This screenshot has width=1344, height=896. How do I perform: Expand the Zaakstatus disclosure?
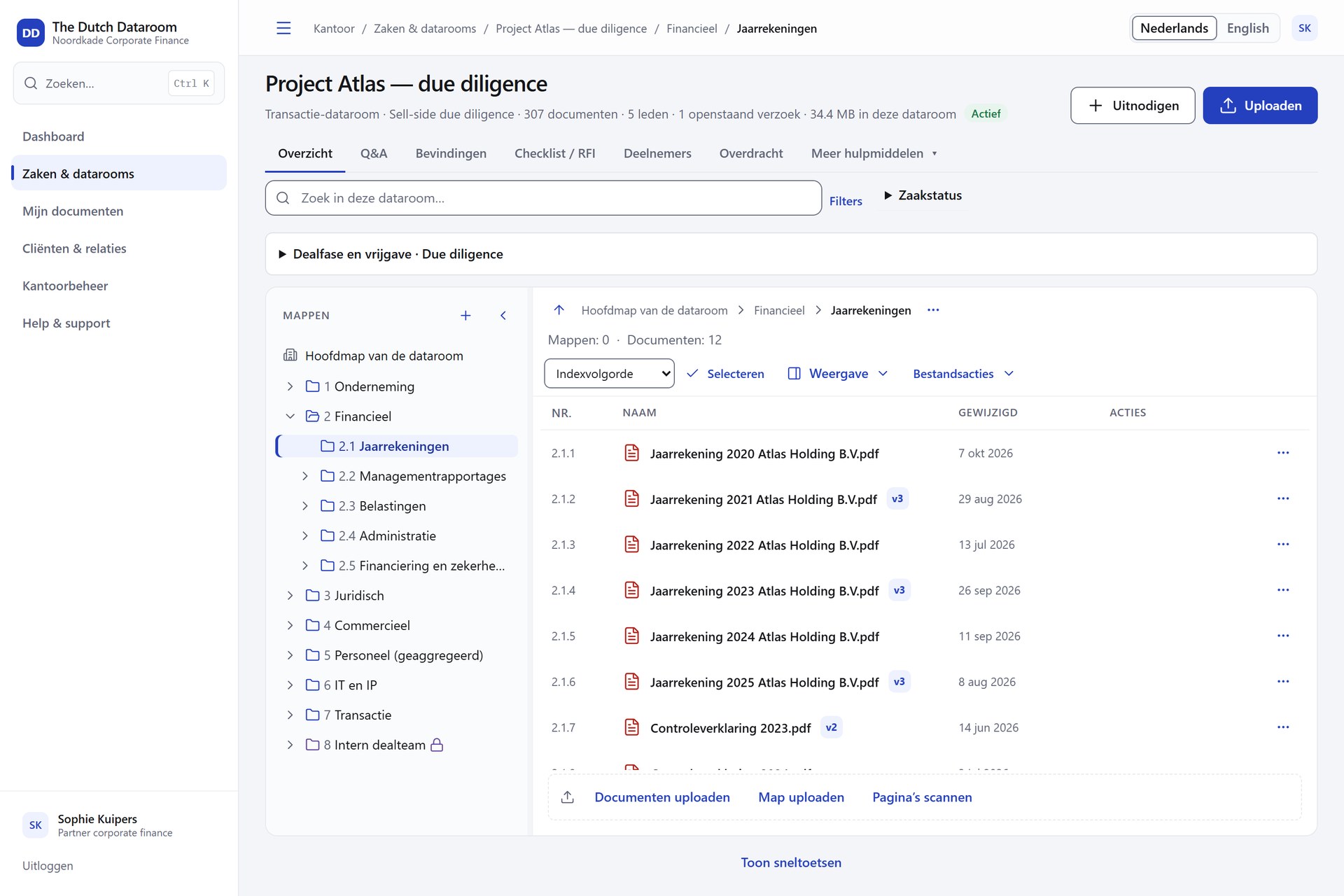point(923,195)
